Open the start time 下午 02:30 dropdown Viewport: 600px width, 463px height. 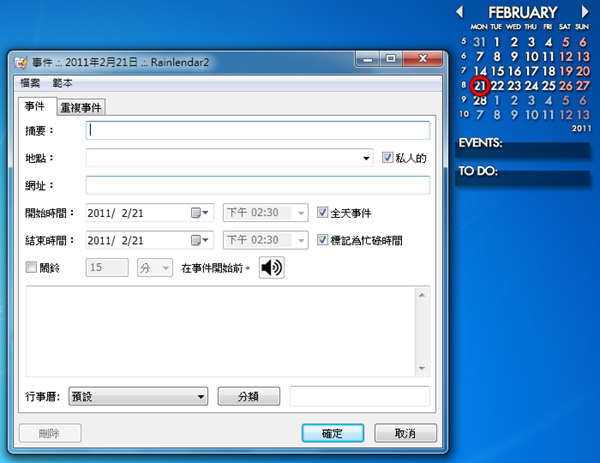pyautogui.click(x=301, y=213)
